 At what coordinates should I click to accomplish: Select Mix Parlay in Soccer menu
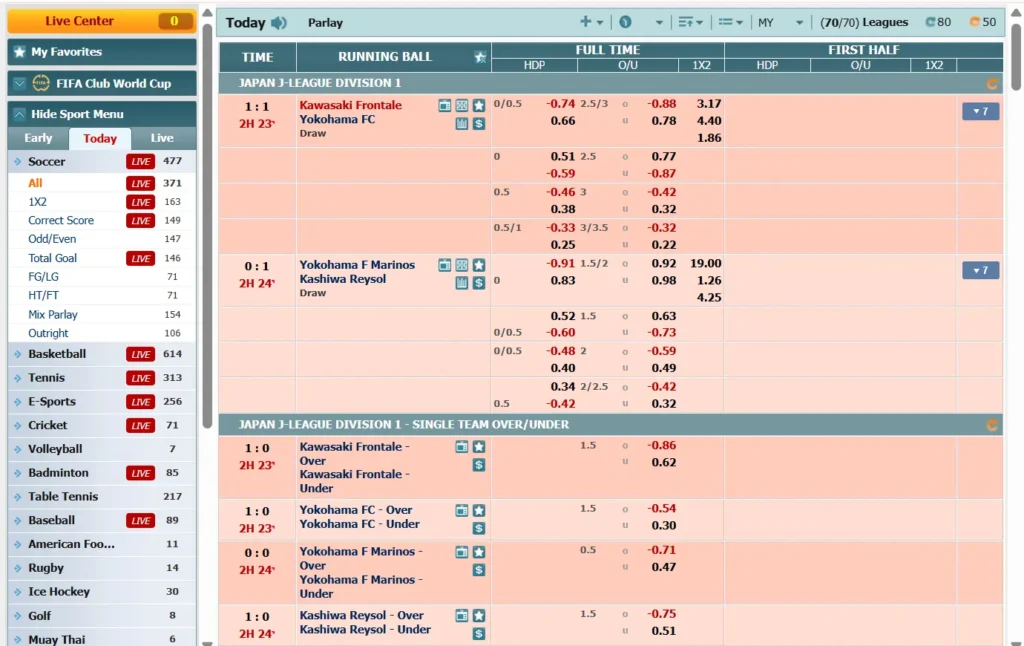52,315
